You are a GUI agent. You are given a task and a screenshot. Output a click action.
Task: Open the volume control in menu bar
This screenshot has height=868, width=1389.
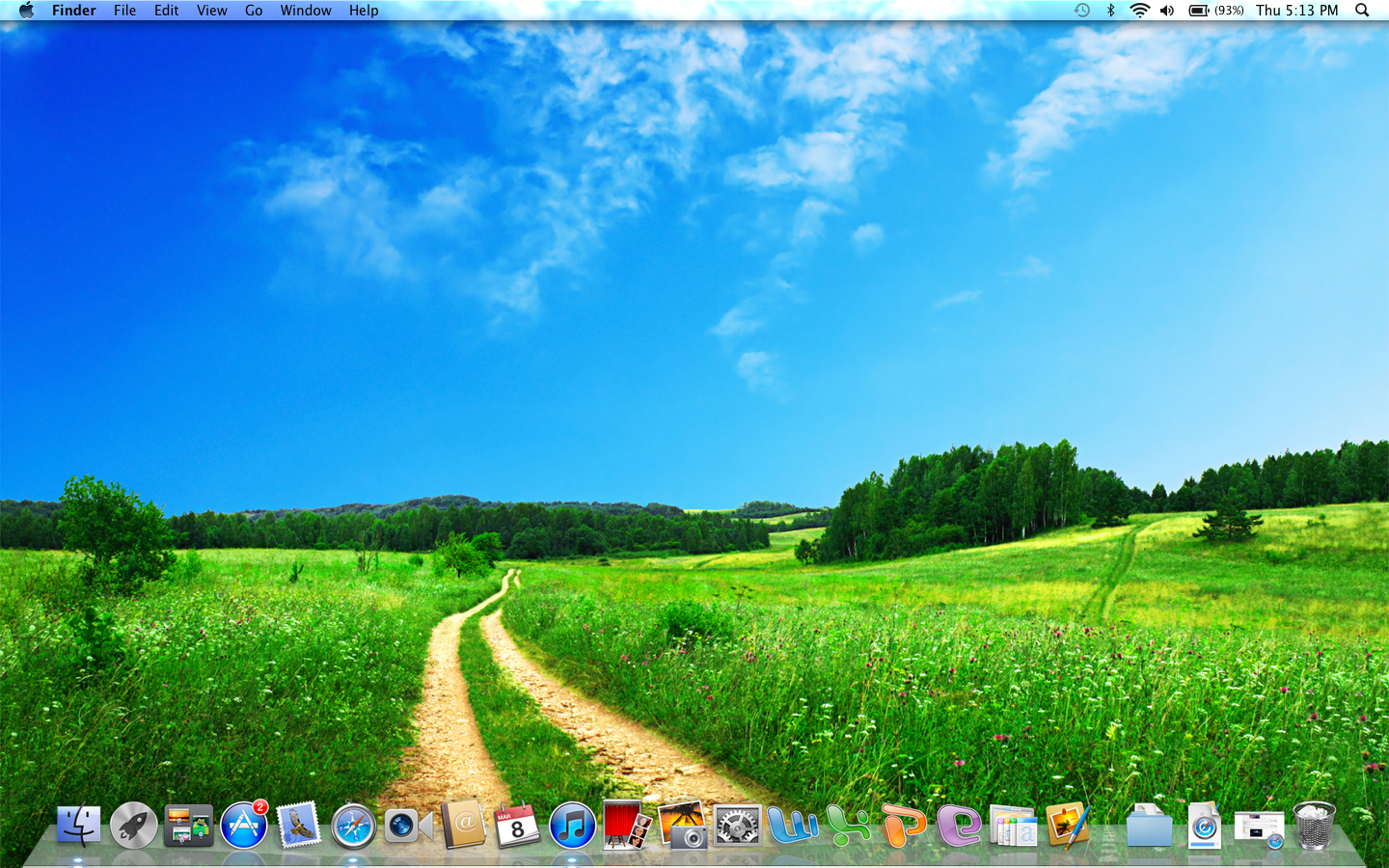pos(1167,11)
